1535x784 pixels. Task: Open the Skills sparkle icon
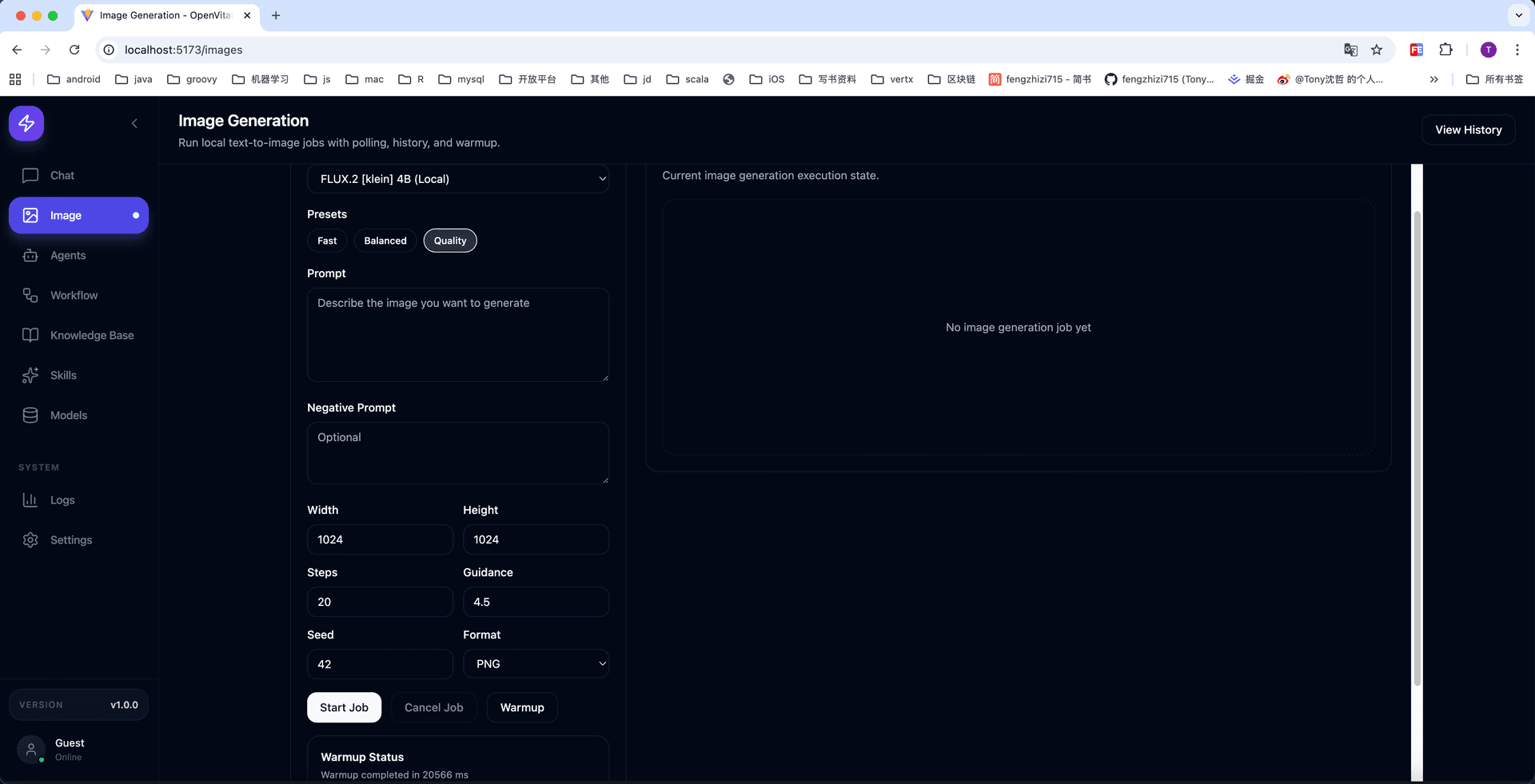coord(30,375)
